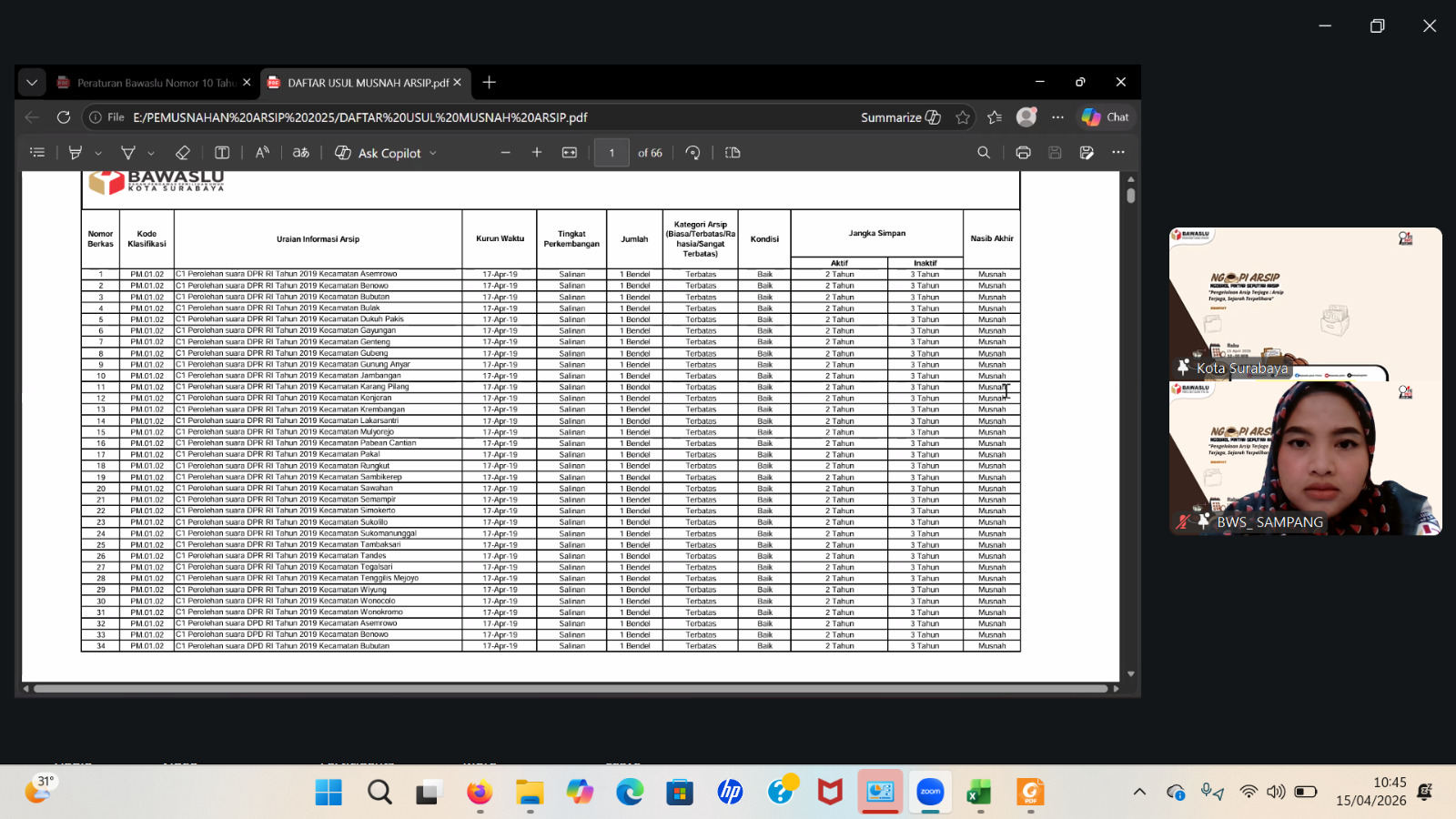
Task: Click the page number input field
Action: coord(612,153)
